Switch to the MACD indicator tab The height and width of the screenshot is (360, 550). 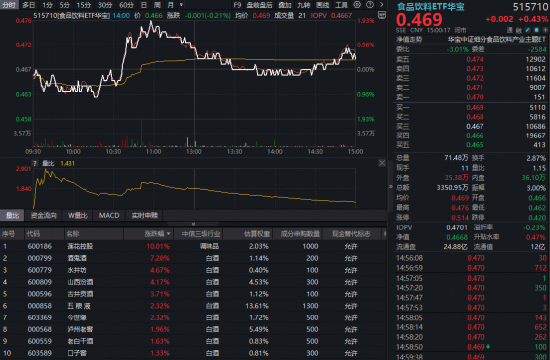[x=109, y=215]
